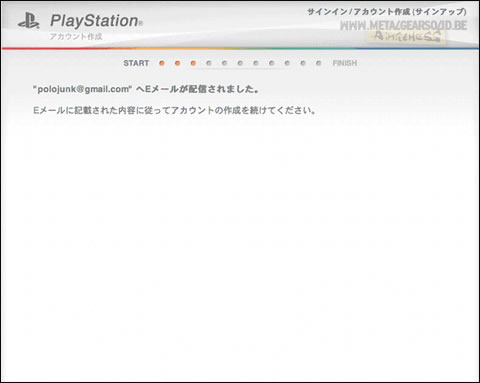Click the PlayStation wordmark in header
480x383 pixels.
point(97,21)
